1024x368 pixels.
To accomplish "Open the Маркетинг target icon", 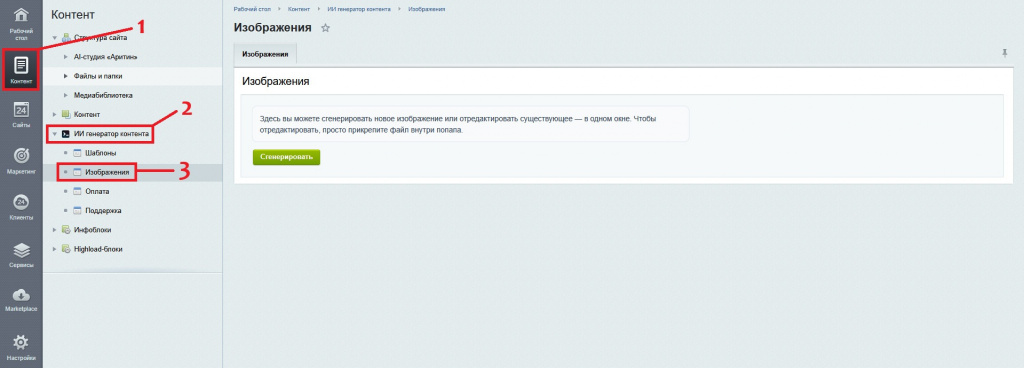I will pyautogui.click(x=21, y=156).
